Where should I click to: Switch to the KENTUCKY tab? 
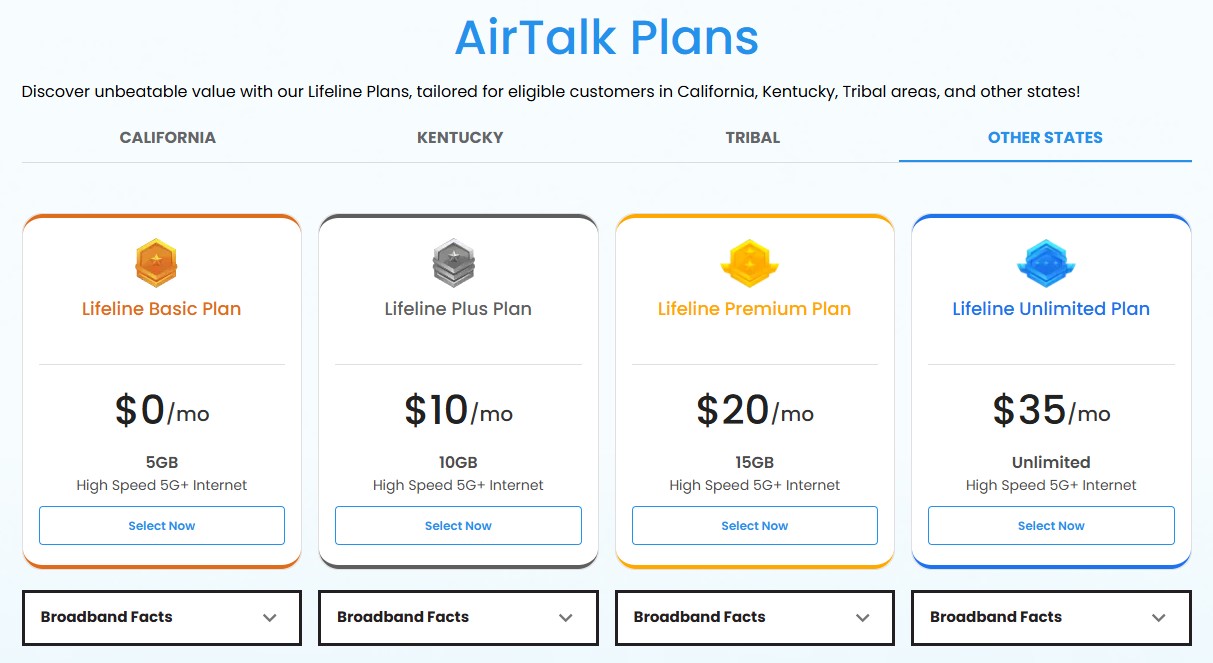pyautogui.click(x=460, y=137)
